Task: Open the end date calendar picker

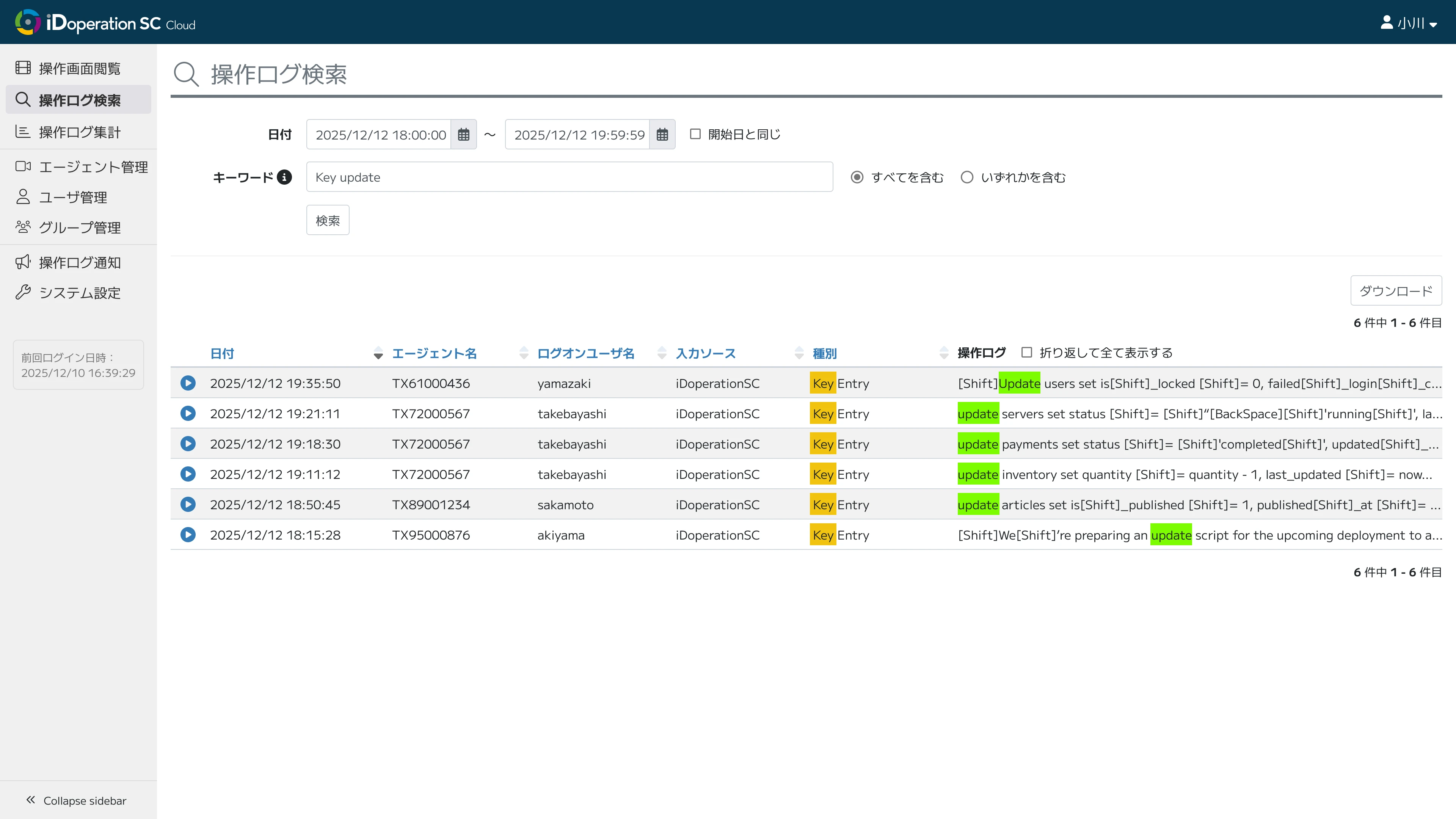Action: (662, 135)
